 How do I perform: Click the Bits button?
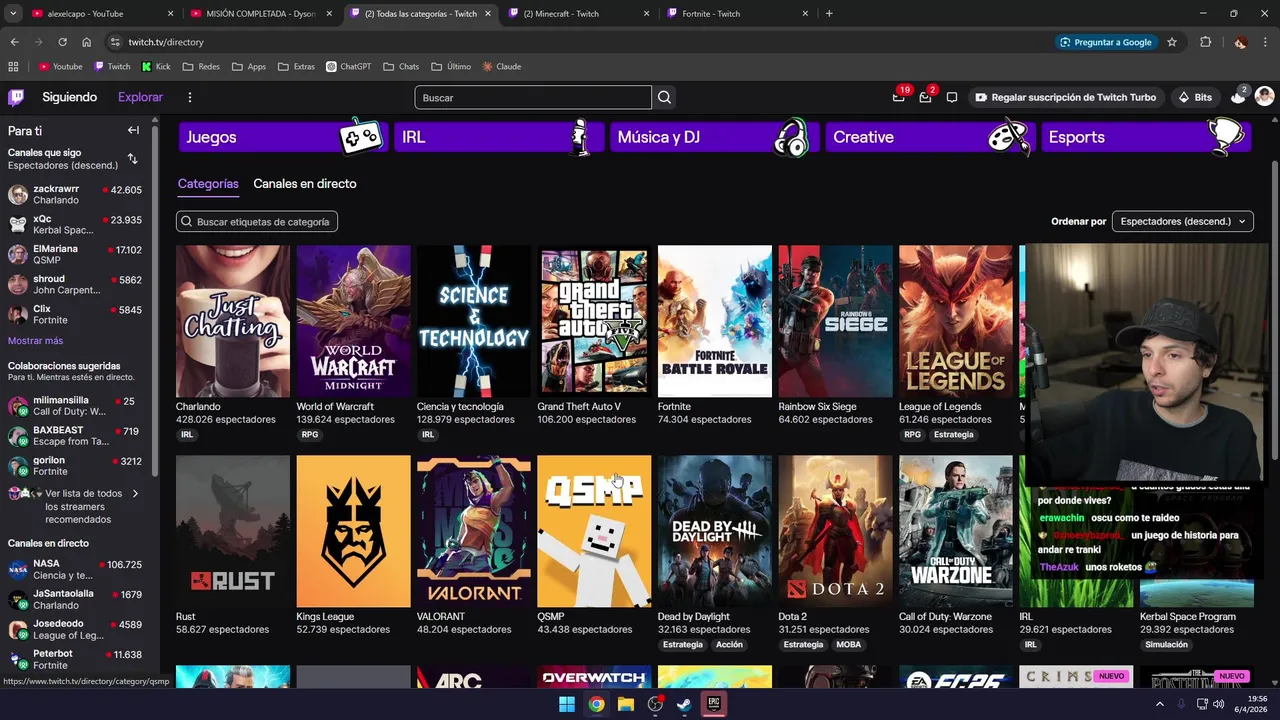[x=1195, y=97]
